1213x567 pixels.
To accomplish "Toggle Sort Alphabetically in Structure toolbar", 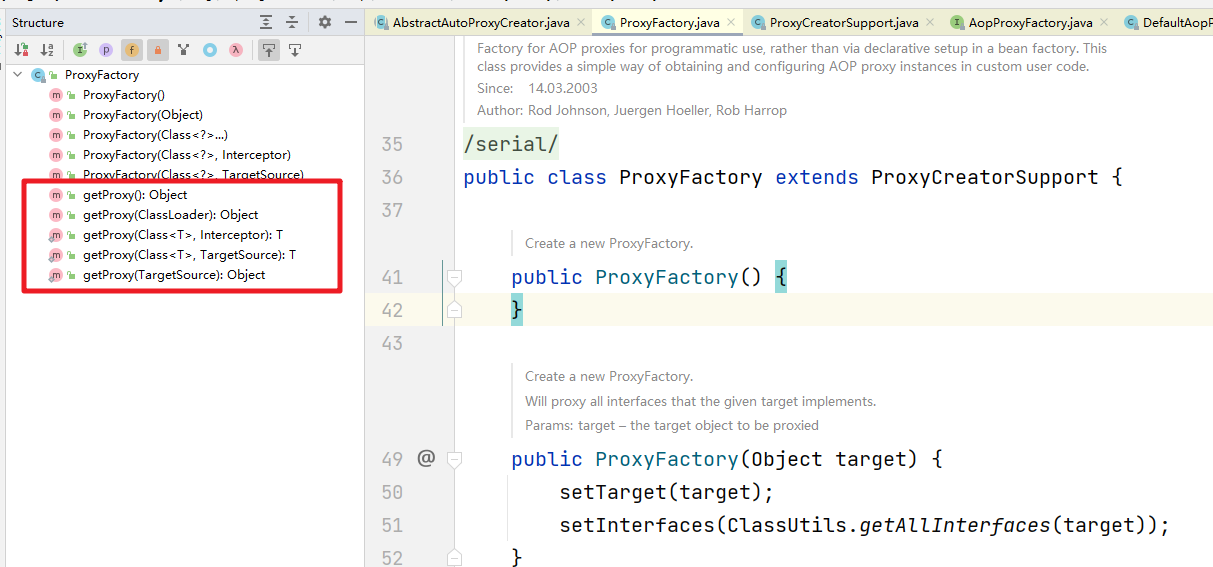I will [47, 49].
